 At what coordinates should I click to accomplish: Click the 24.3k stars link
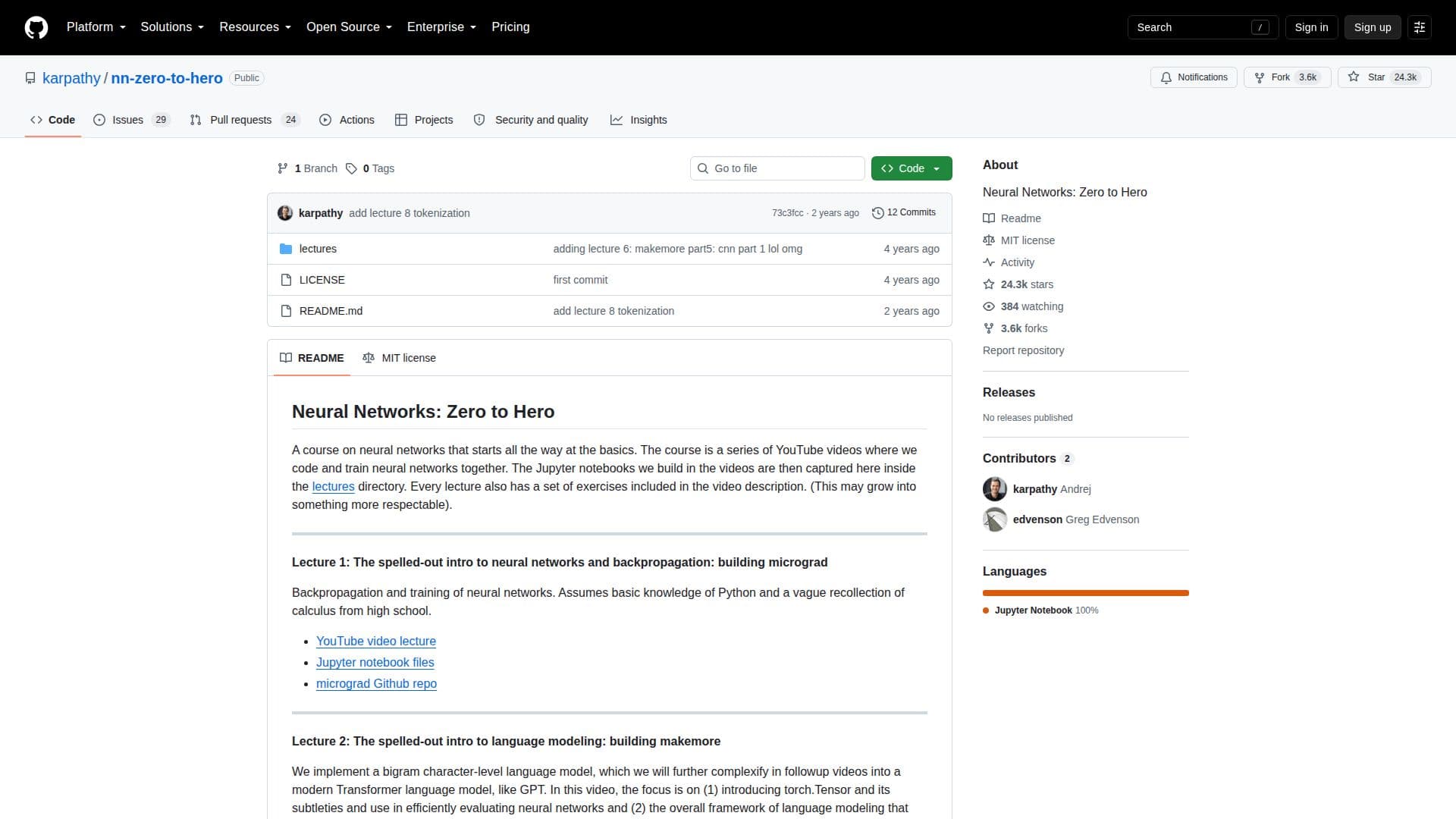pos(1027,284)
